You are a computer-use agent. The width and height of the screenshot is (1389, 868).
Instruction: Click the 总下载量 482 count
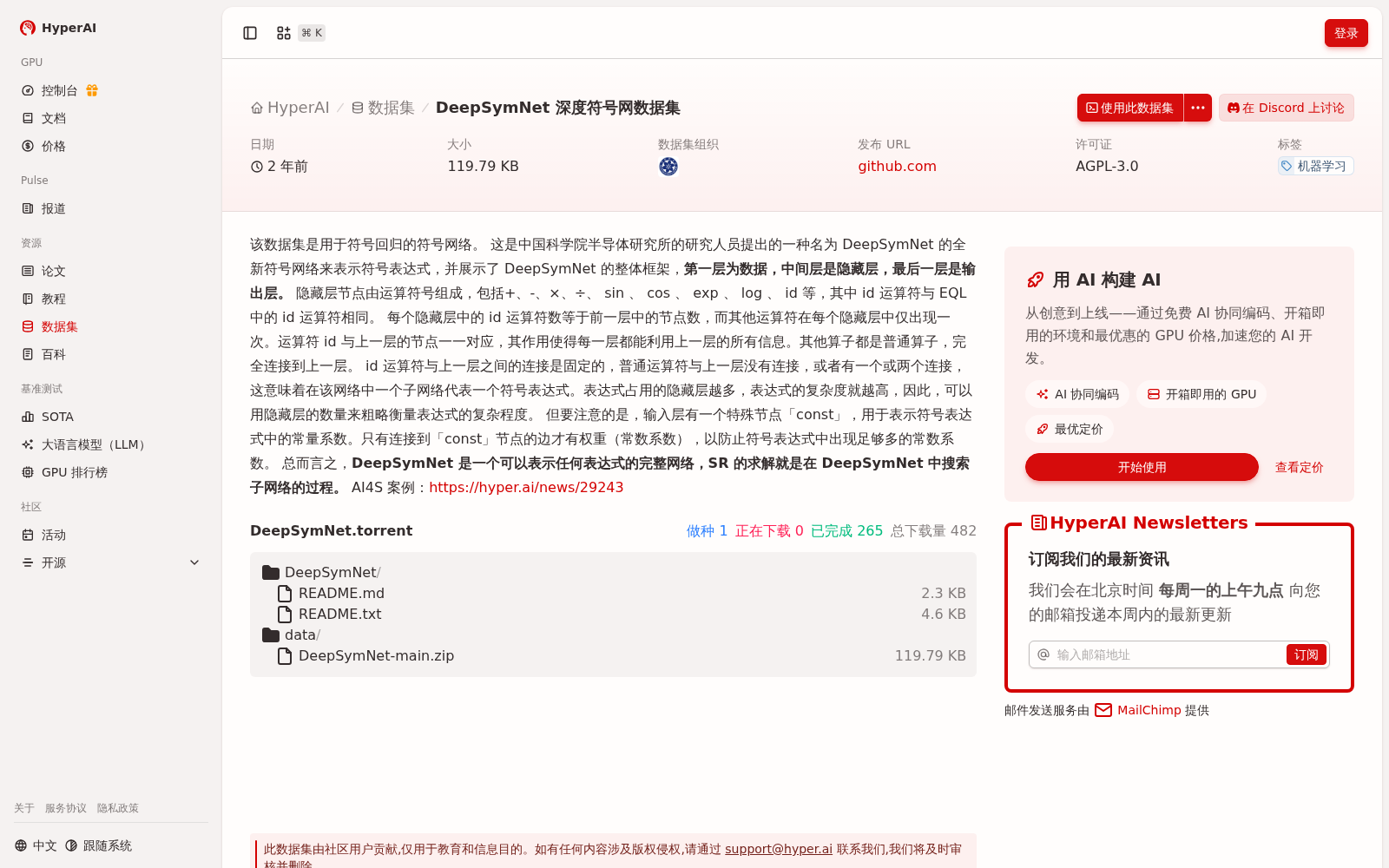coord(933,530)
